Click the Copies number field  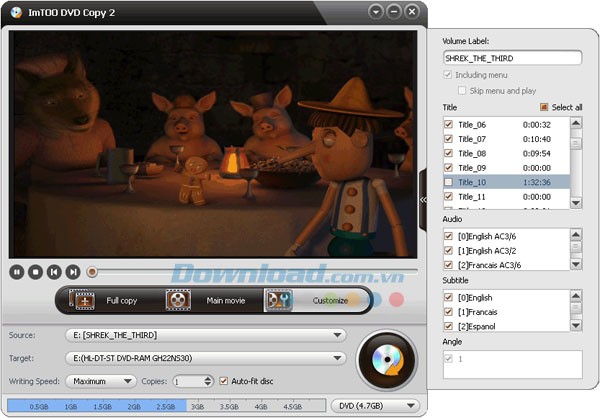(188, 381)
